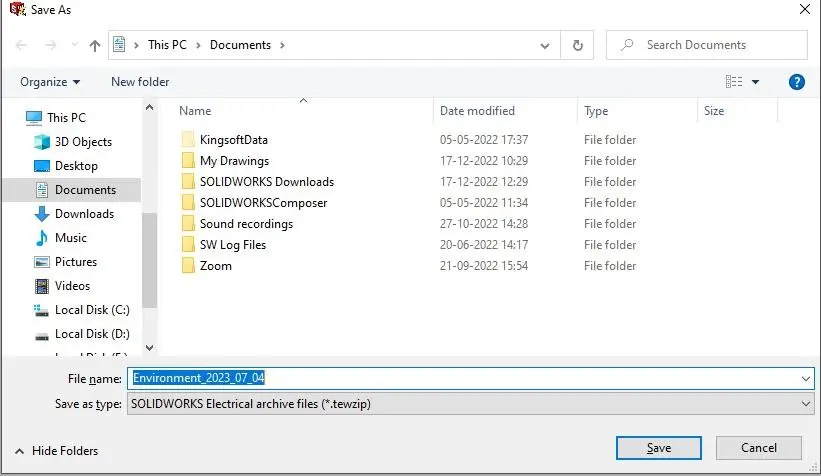Open the Organize menu
Image resolution: width=821 pixels, height=476 pixels.
coord(50,82)
